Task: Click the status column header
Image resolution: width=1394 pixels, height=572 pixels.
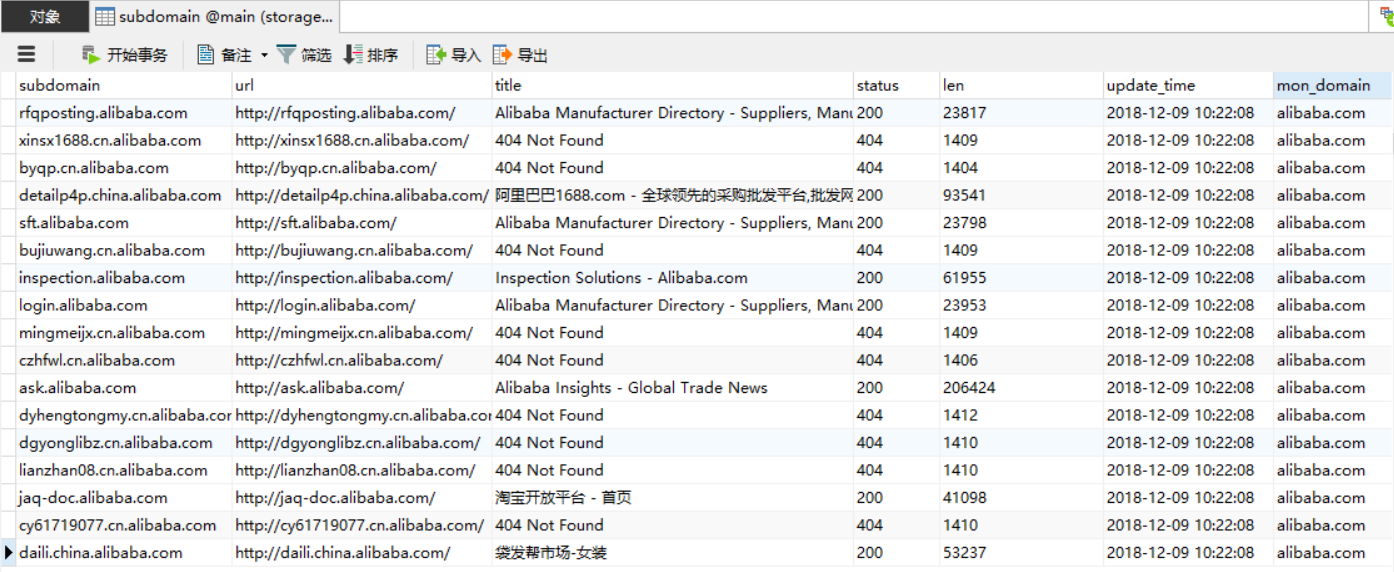Action: click(877, 86)
